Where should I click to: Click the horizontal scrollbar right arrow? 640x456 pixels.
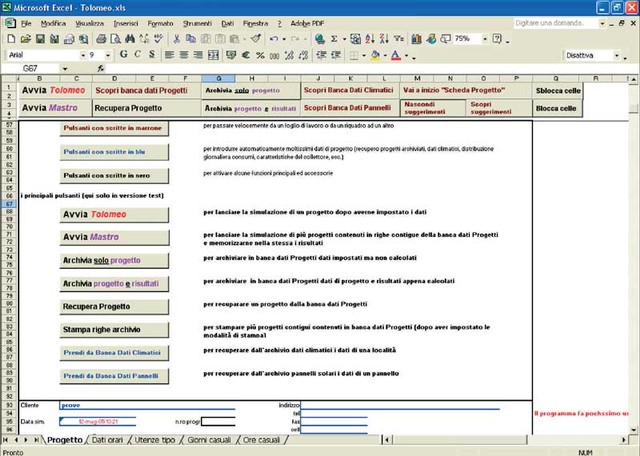[624, 440]
